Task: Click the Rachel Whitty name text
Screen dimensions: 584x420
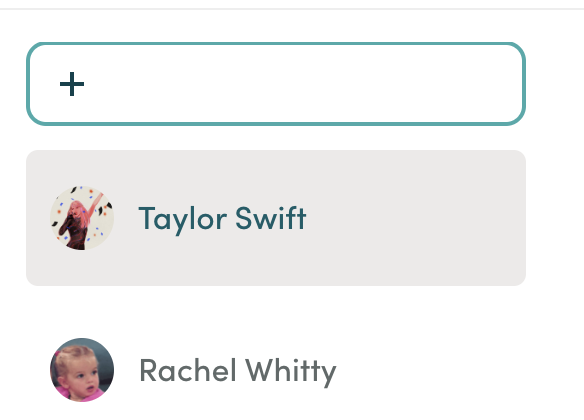Action: (x=238, y=371)
